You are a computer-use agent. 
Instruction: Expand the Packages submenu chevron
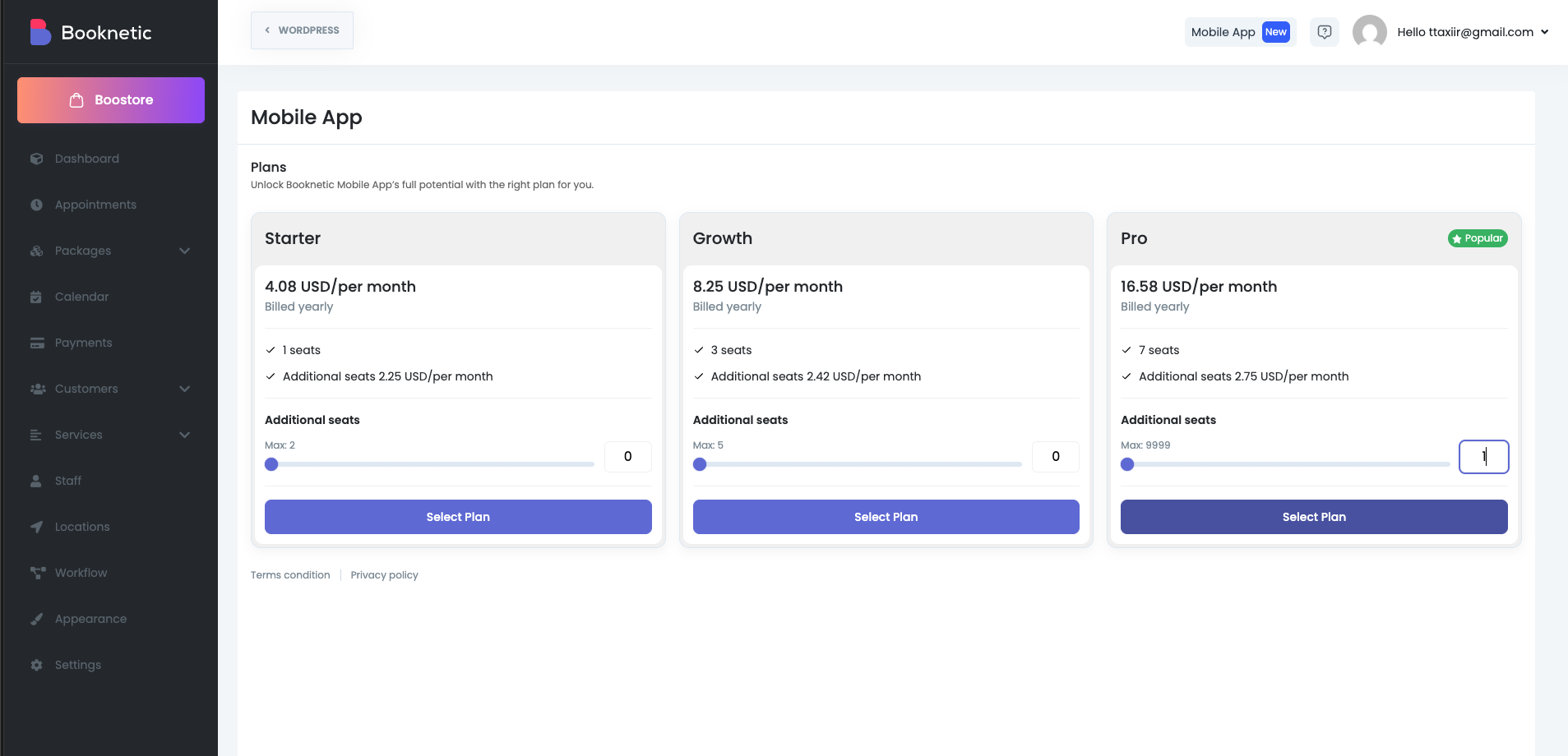click(x=184, y=251)
